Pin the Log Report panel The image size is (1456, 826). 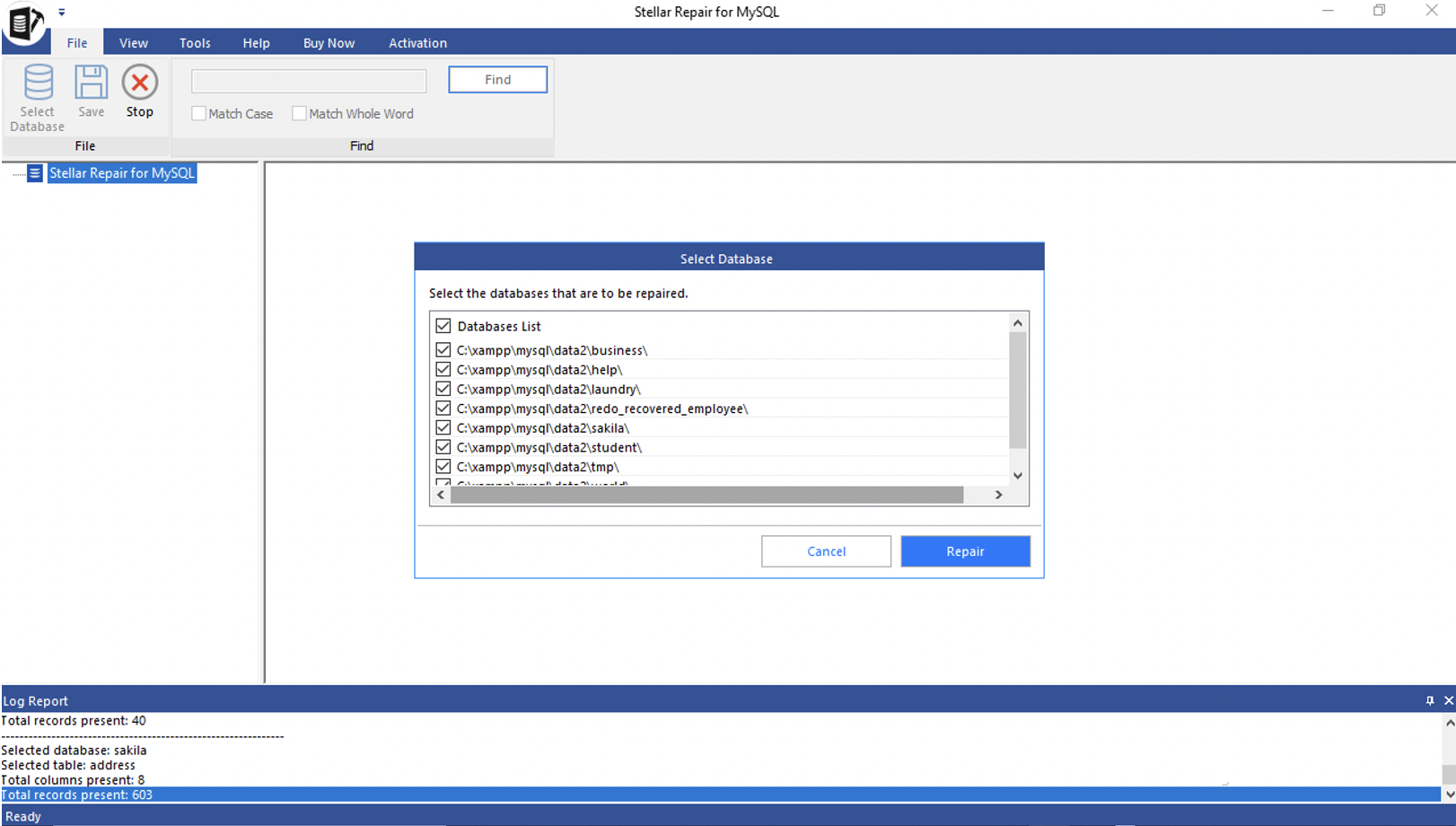point(1430,700)
